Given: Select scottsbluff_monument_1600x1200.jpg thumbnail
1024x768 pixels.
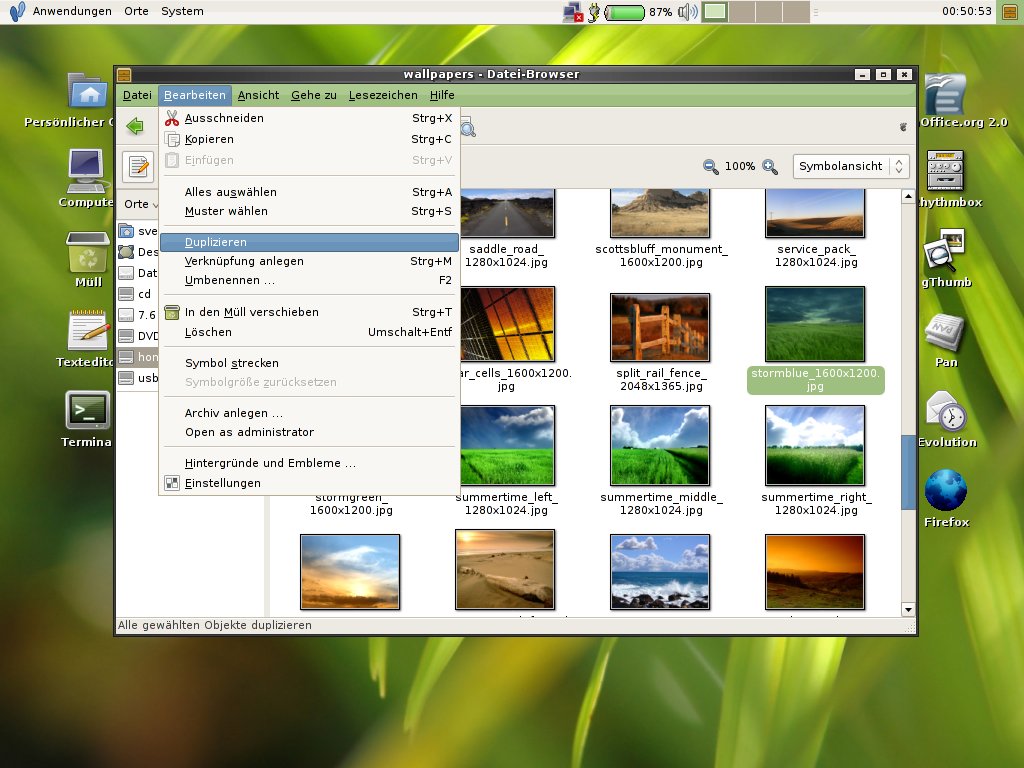Looking at the screenshot, I should point(660,213).
